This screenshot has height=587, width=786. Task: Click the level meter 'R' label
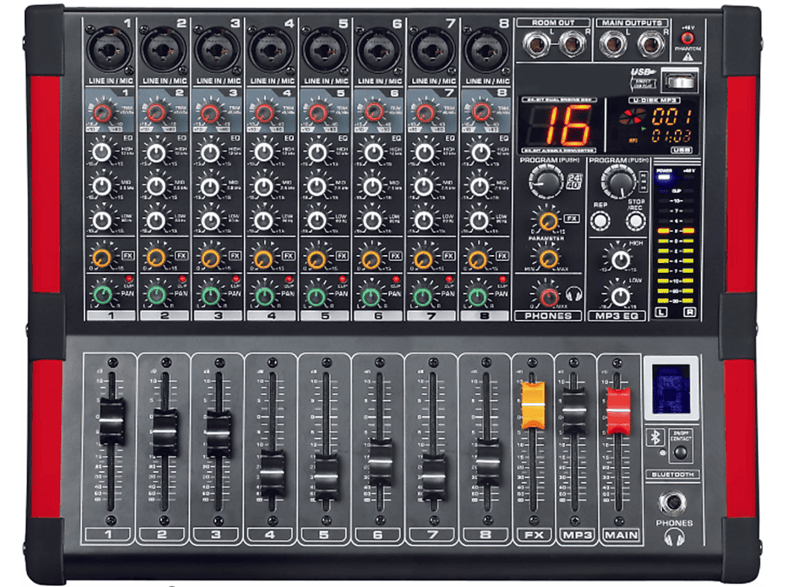click(x=690, y=313)
